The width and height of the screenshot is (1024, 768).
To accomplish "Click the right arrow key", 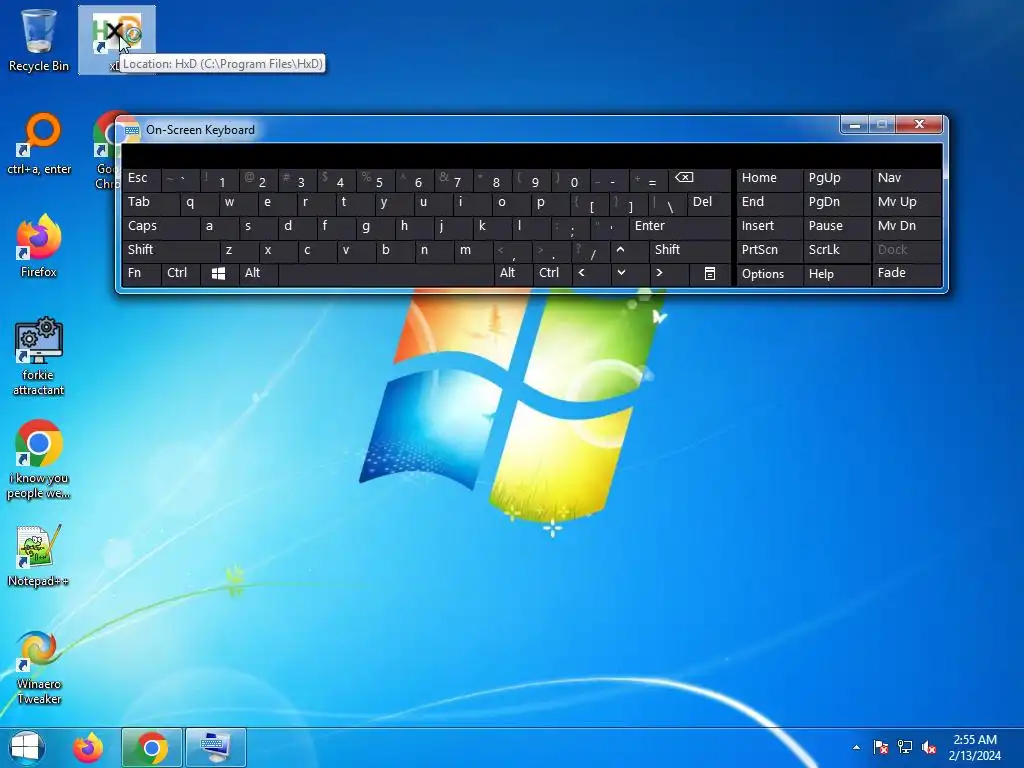I will pos(669,274).
